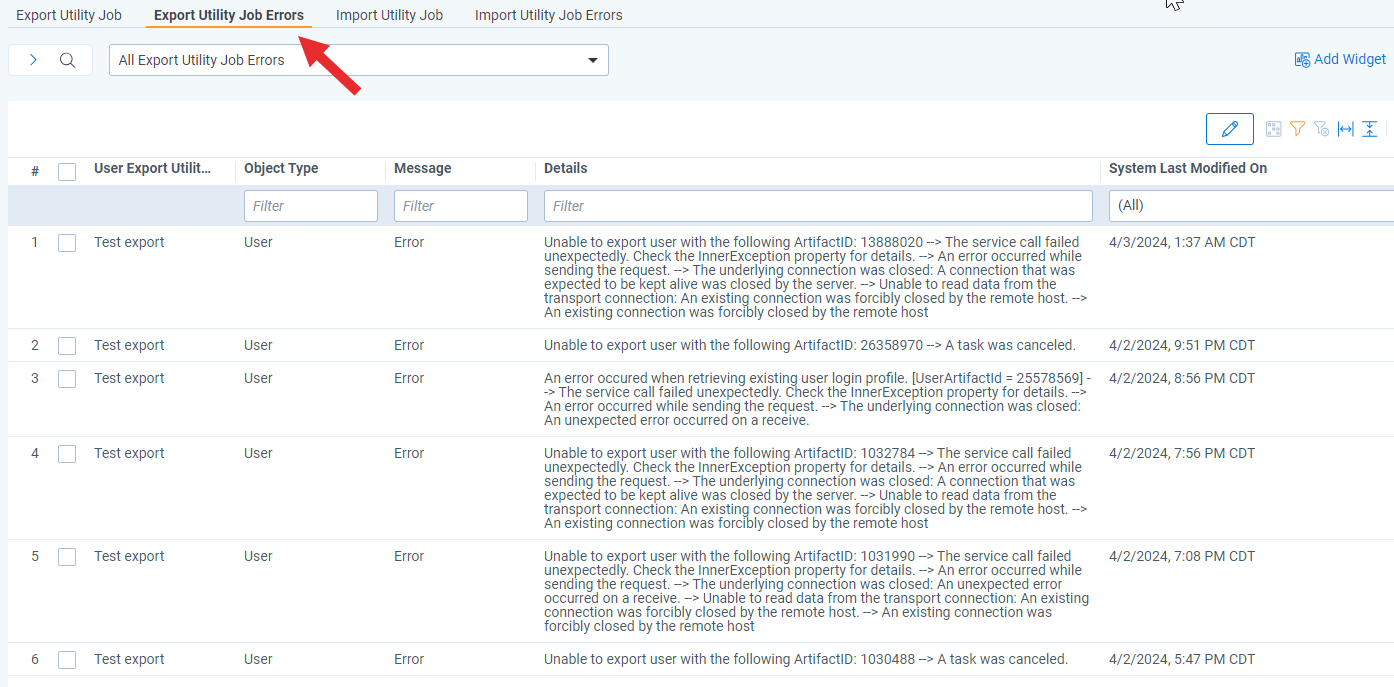Sort by System Last Modified On header
This screenshot has width=1394, height=687.
tap(1188, 168)
